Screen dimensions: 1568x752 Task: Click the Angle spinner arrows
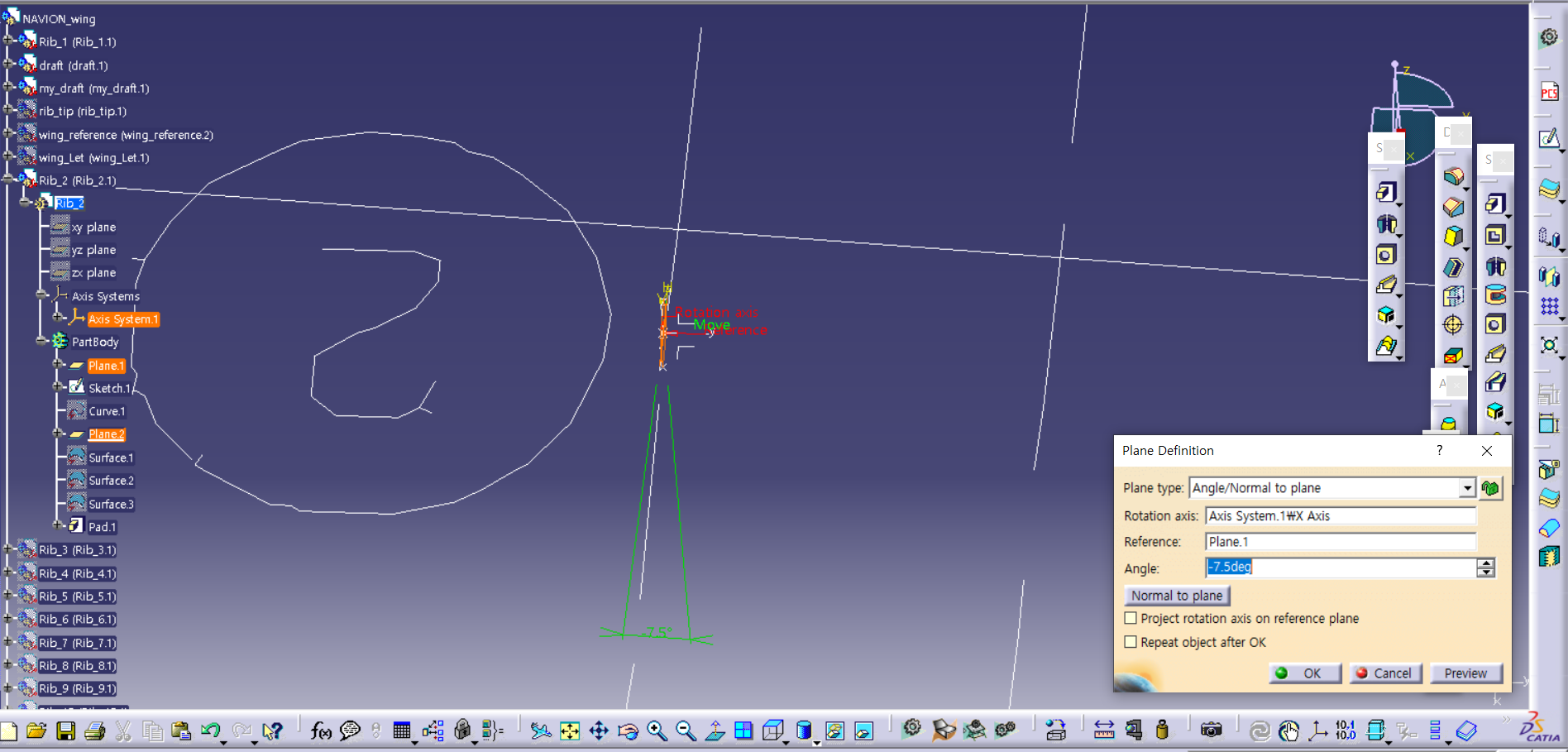(1486, 568)
